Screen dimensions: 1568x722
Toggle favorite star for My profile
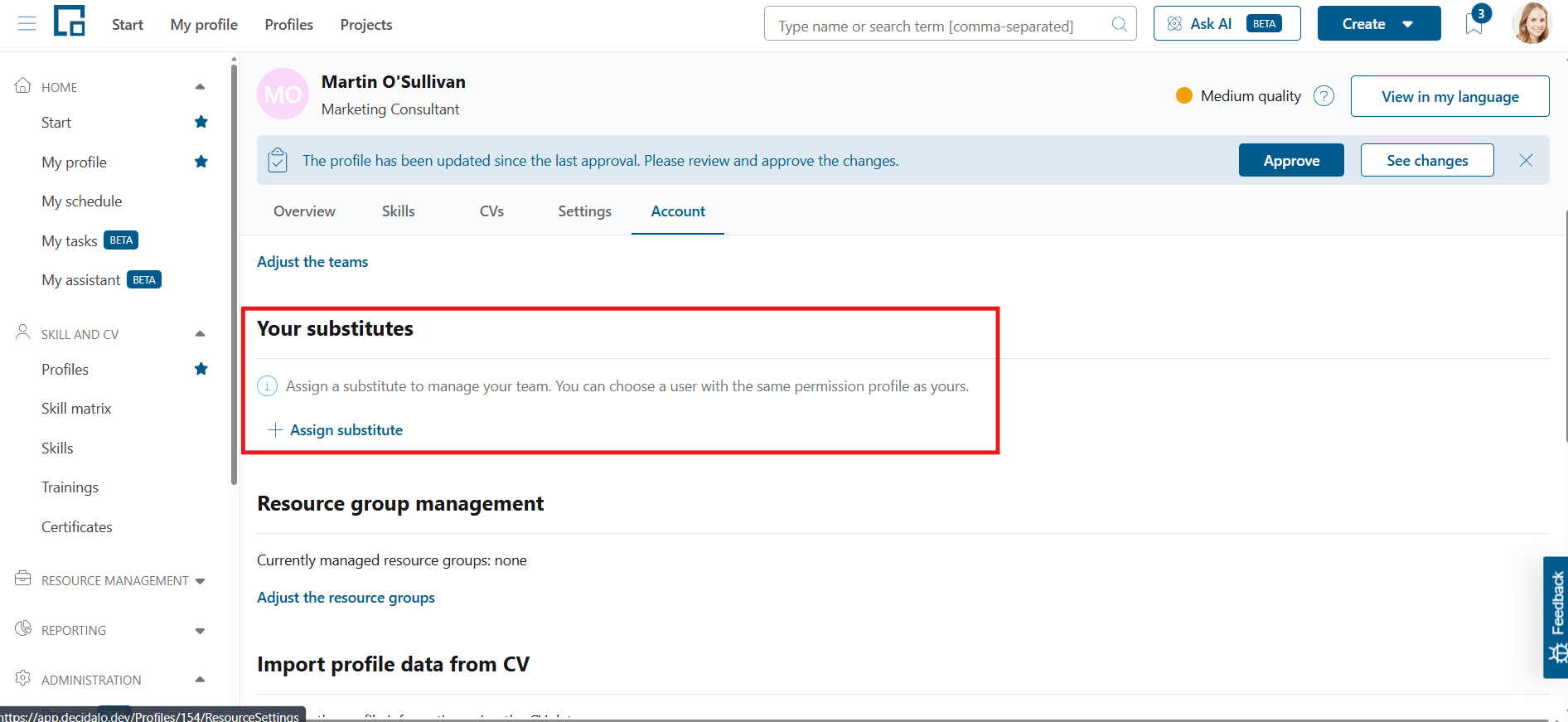click(201, 162)
